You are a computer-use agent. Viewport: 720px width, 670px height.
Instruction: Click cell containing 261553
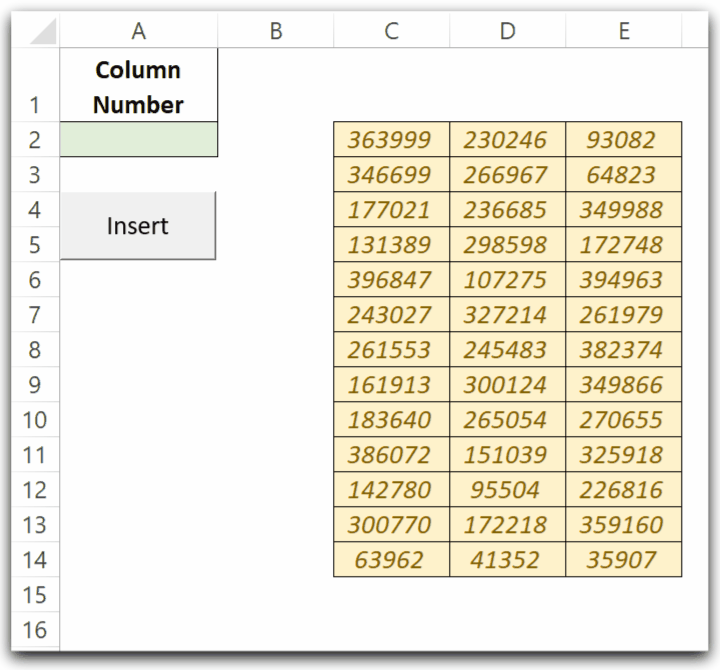click(392, 349)
